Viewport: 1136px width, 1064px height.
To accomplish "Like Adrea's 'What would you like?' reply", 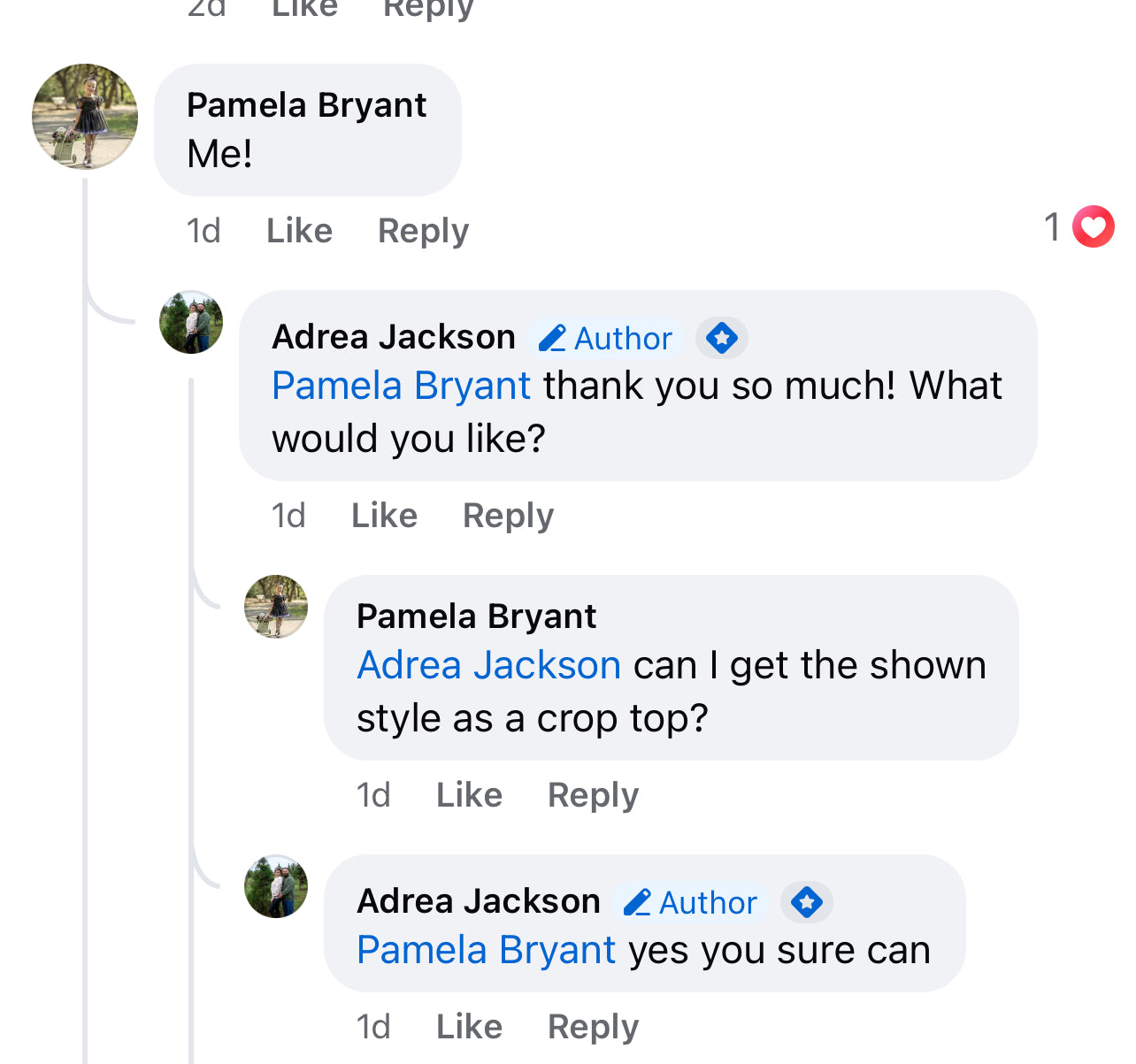I will (x=384, y=516).
